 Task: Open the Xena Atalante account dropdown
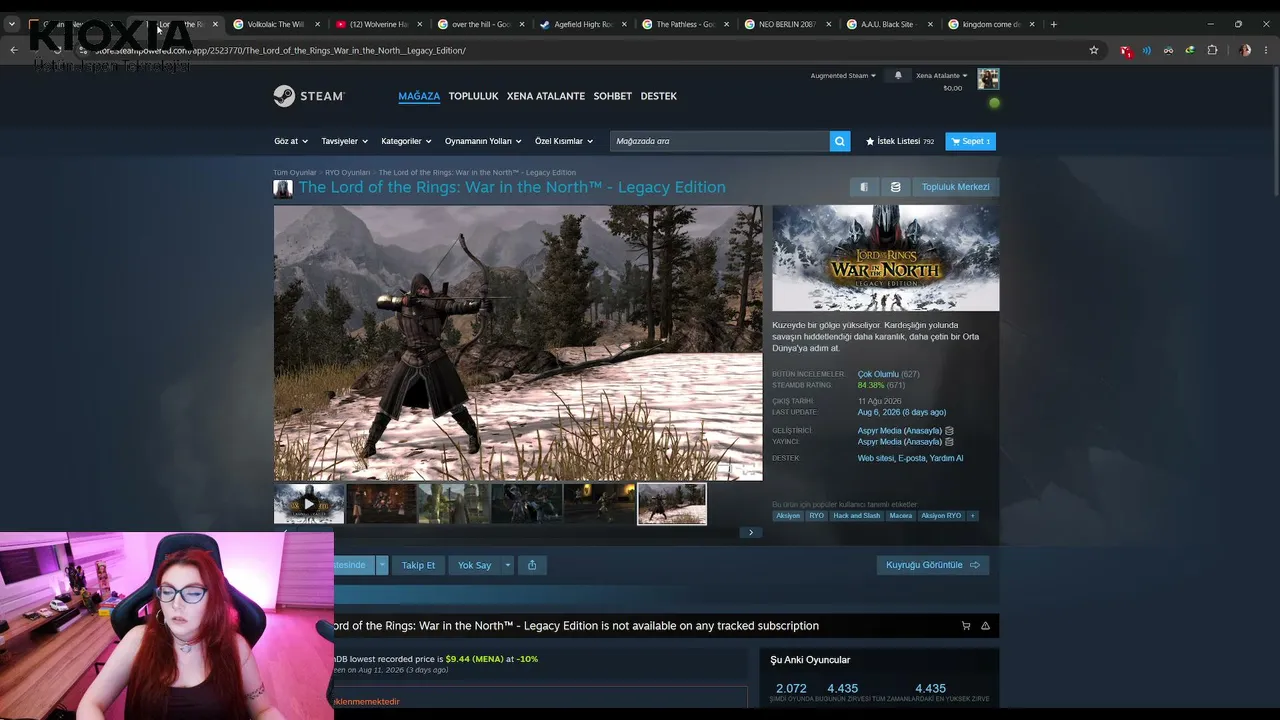[x=942, y=76]
